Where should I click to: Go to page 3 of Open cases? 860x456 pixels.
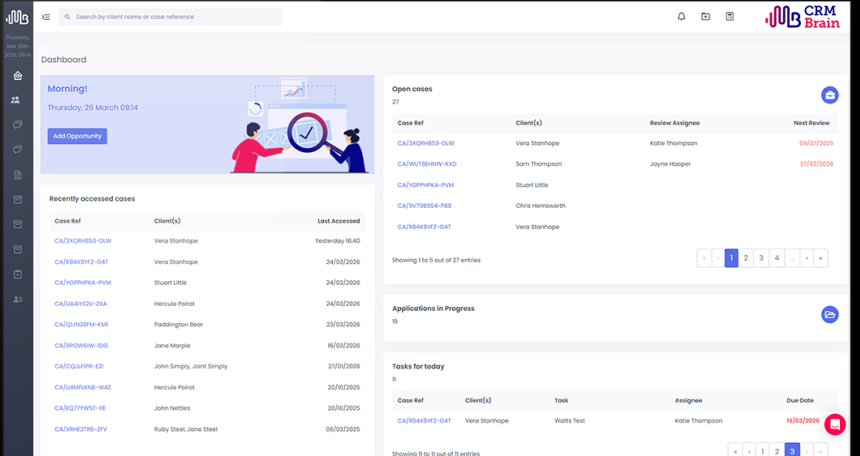(x=761, y=258)
